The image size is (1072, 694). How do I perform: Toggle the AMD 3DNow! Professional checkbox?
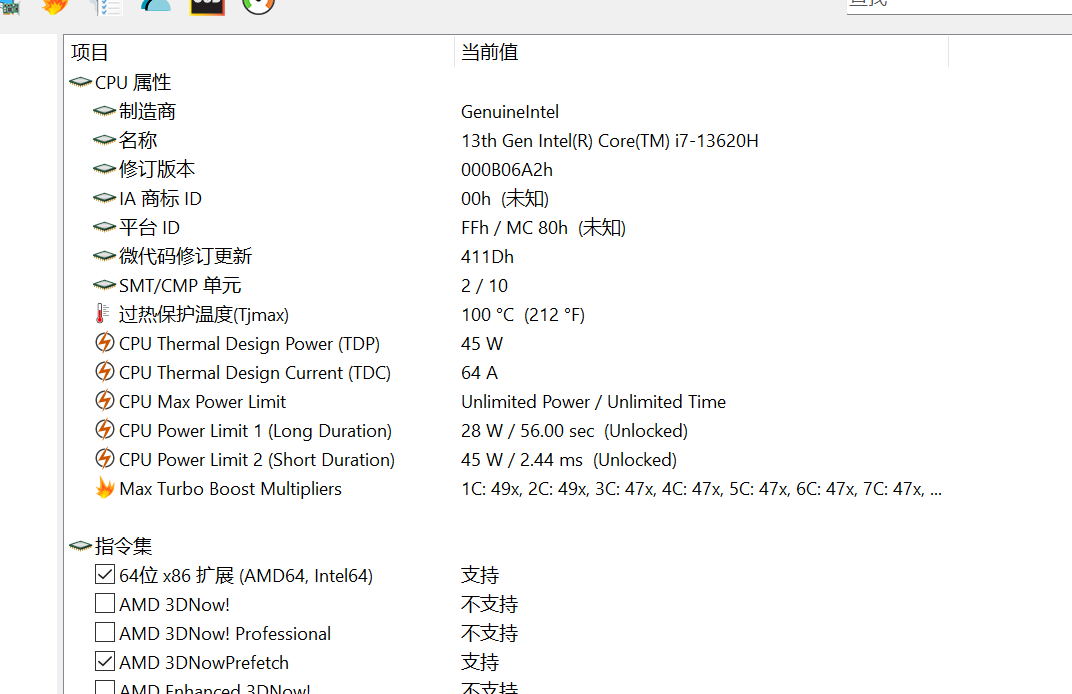[105, 632]
